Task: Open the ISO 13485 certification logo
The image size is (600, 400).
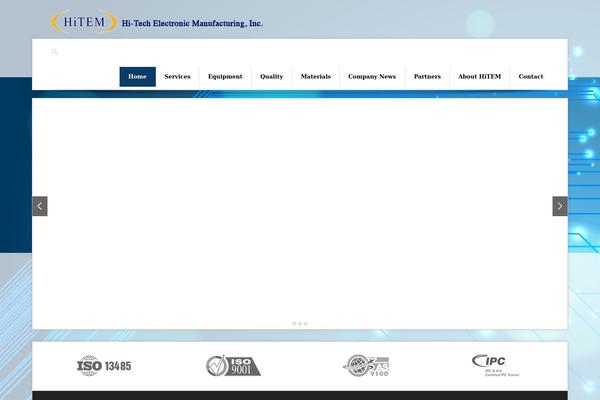Action: [x=104, y=366]
